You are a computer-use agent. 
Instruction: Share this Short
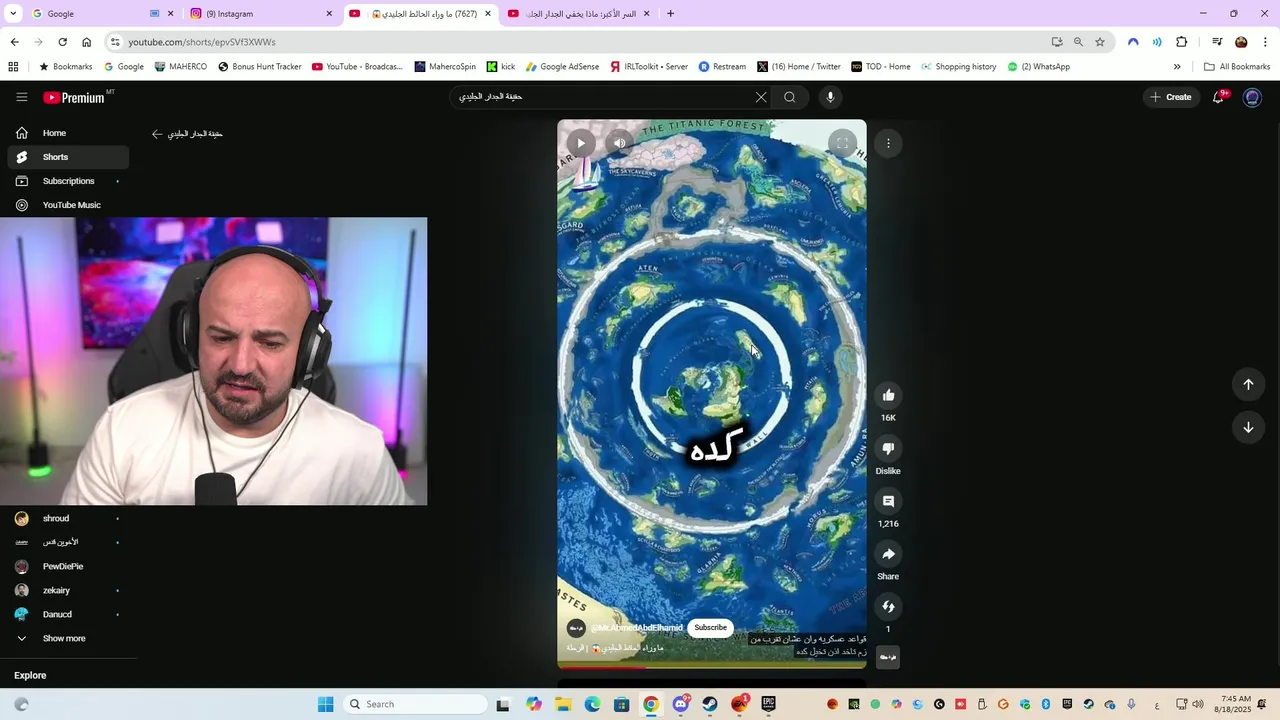click(888, 554)
